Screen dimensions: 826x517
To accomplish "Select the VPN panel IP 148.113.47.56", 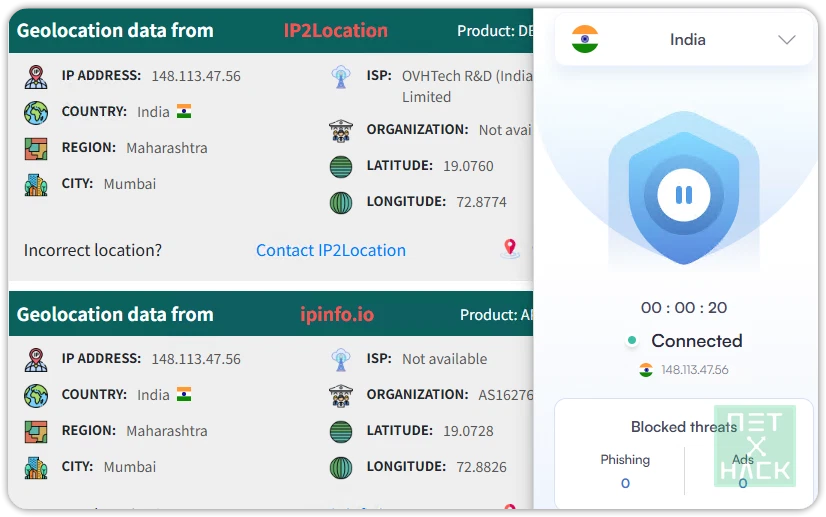I will tap(695, 370).
